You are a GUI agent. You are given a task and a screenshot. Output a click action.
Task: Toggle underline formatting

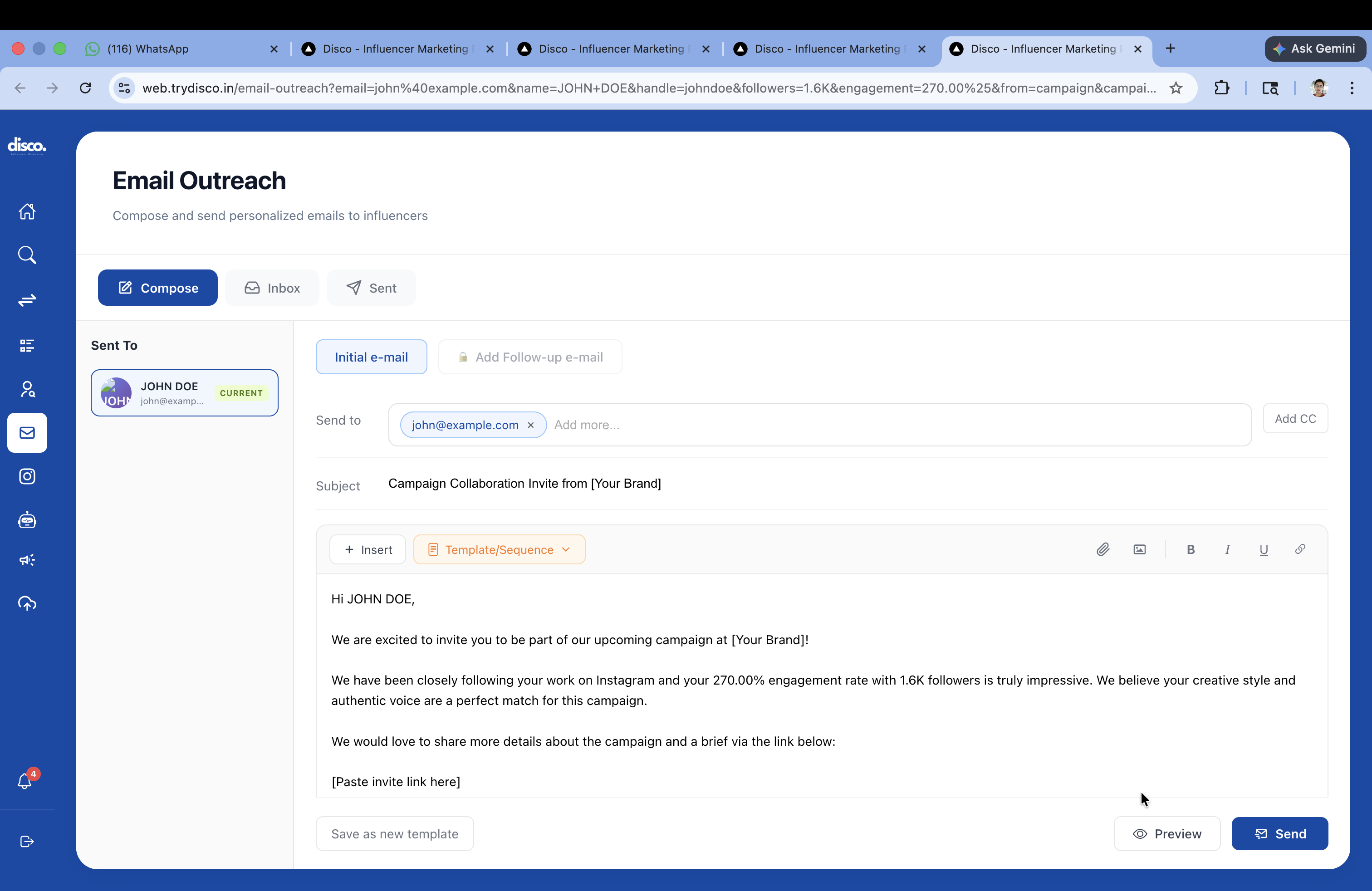pos(1263,549)
